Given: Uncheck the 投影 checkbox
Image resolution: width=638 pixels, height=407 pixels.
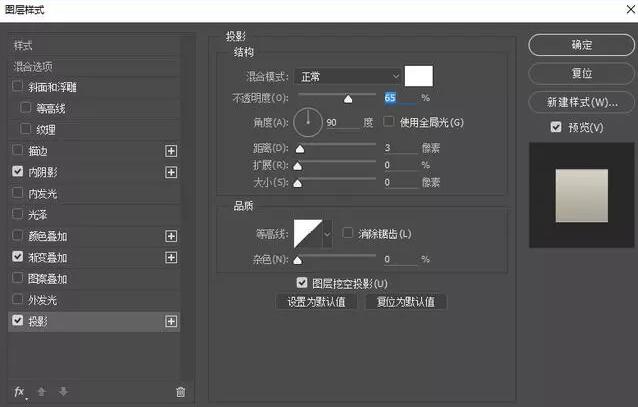Looking at the screenshot, I should 17,320.
